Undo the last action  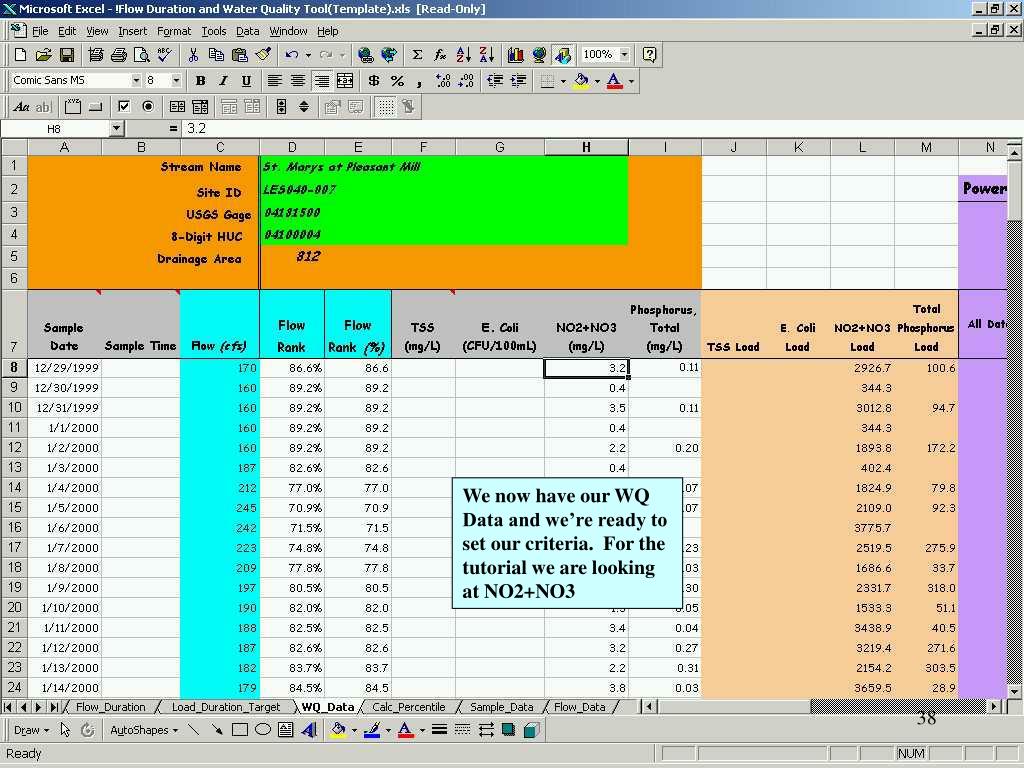291,55
